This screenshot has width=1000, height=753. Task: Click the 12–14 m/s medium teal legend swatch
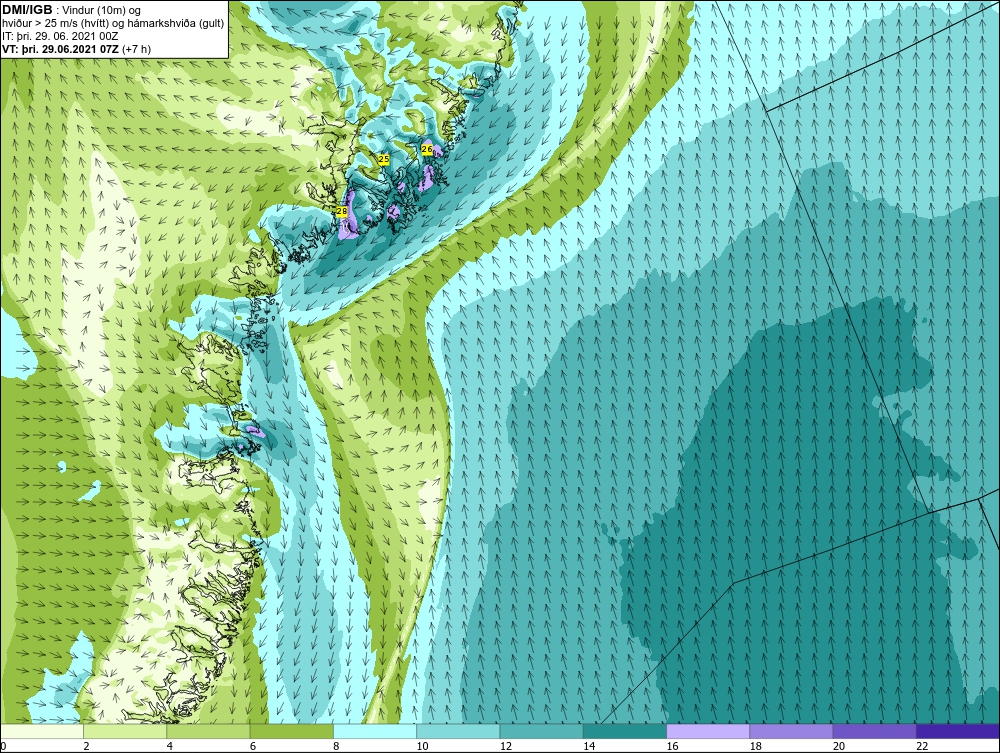[x=541, y=731]
